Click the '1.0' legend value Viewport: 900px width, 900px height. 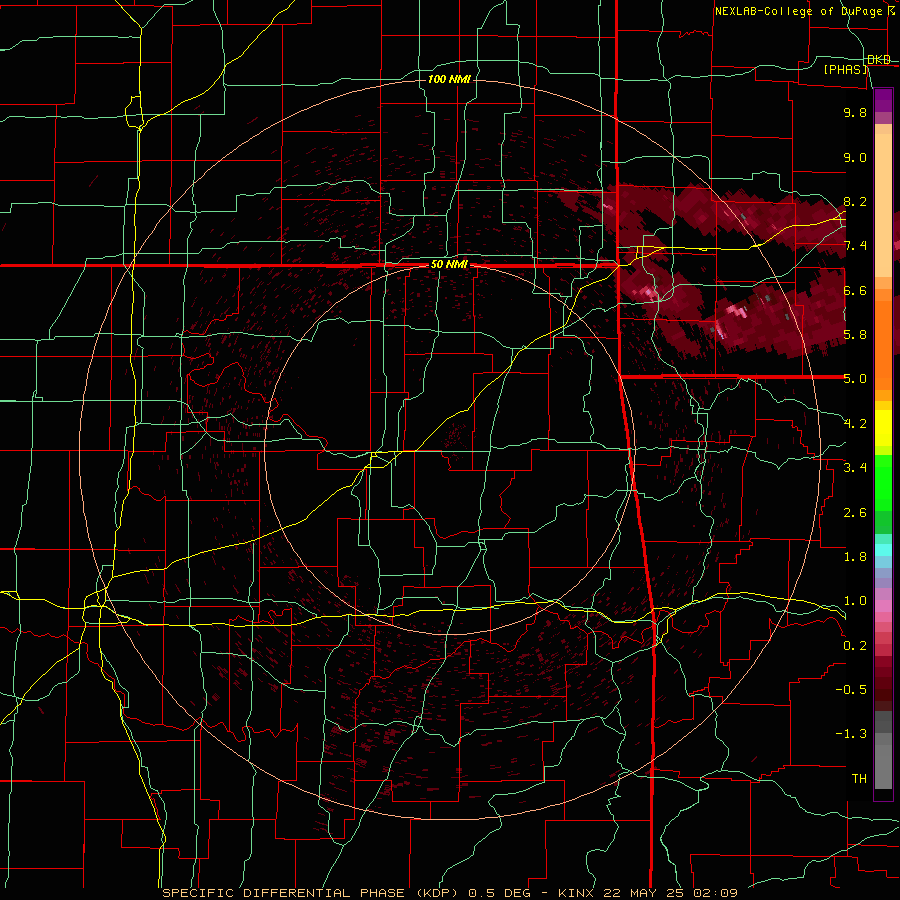point(855,601)
